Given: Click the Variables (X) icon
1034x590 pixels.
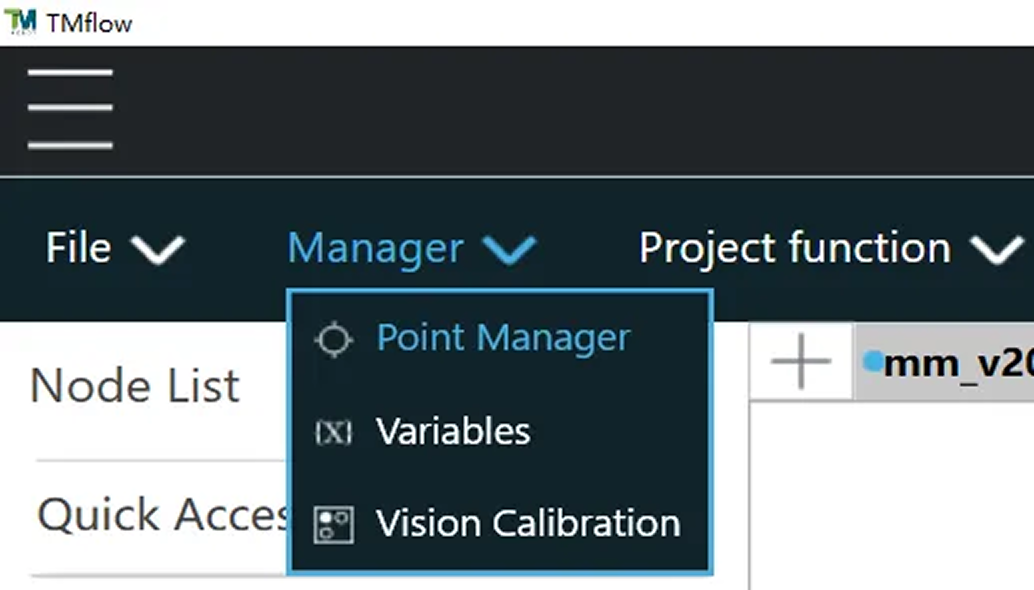Looking at the screenshot, I should pos(333,432).
